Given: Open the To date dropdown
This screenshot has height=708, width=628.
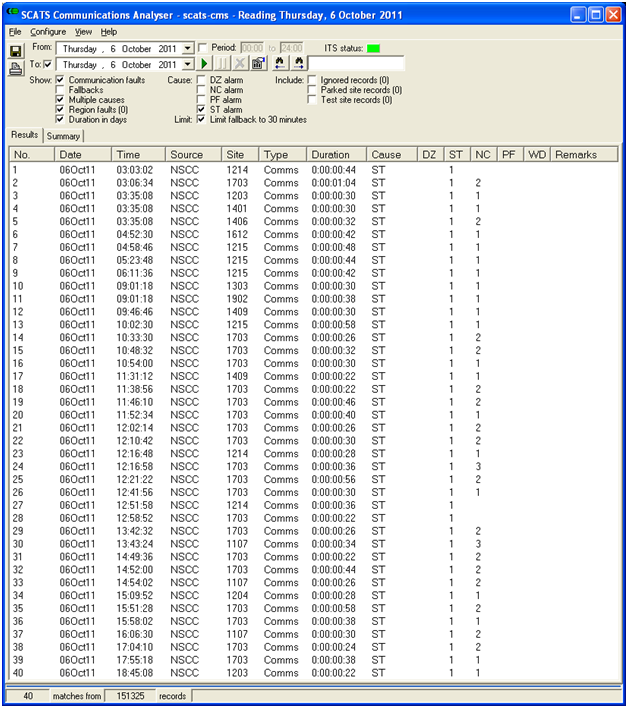Looking at the screenshot, I should tap(187, 65).
